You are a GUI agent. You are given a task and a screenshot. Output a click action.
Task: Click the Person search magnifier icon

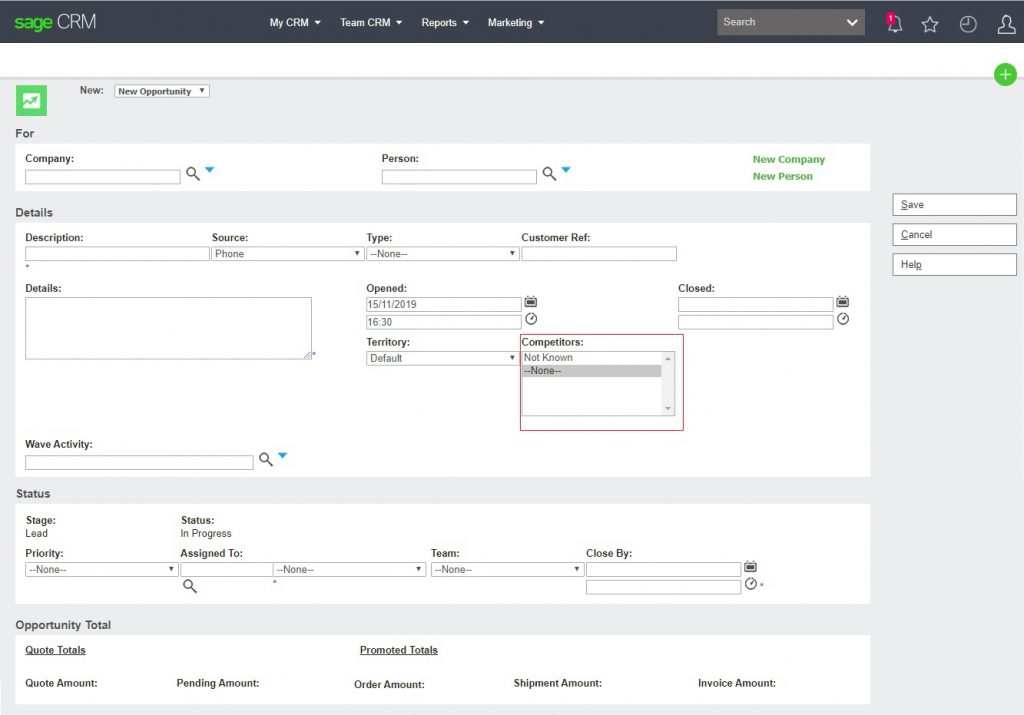(549, 174)
